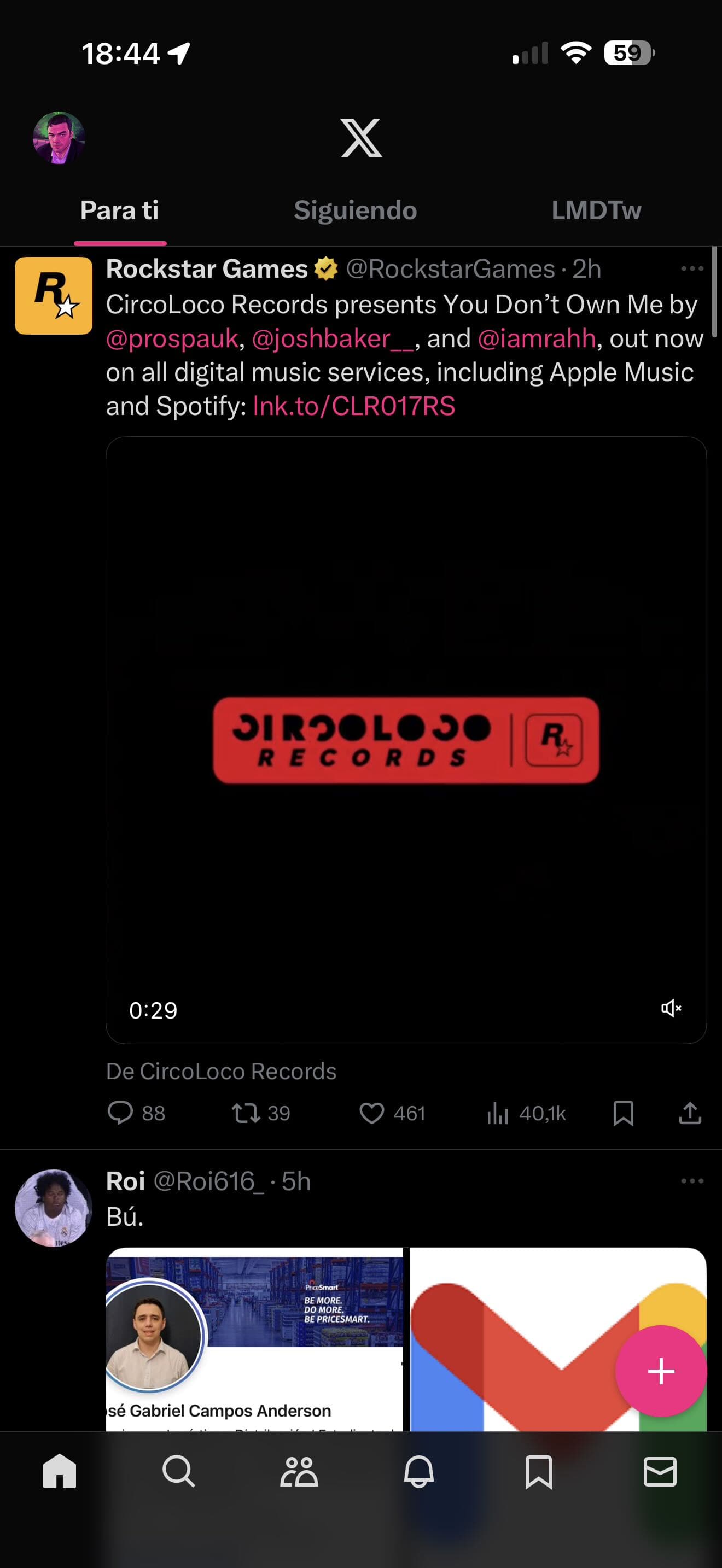Open the account drawer via the profile avatar
Screen dimensions: 722x1568
[x=59, y=138]
